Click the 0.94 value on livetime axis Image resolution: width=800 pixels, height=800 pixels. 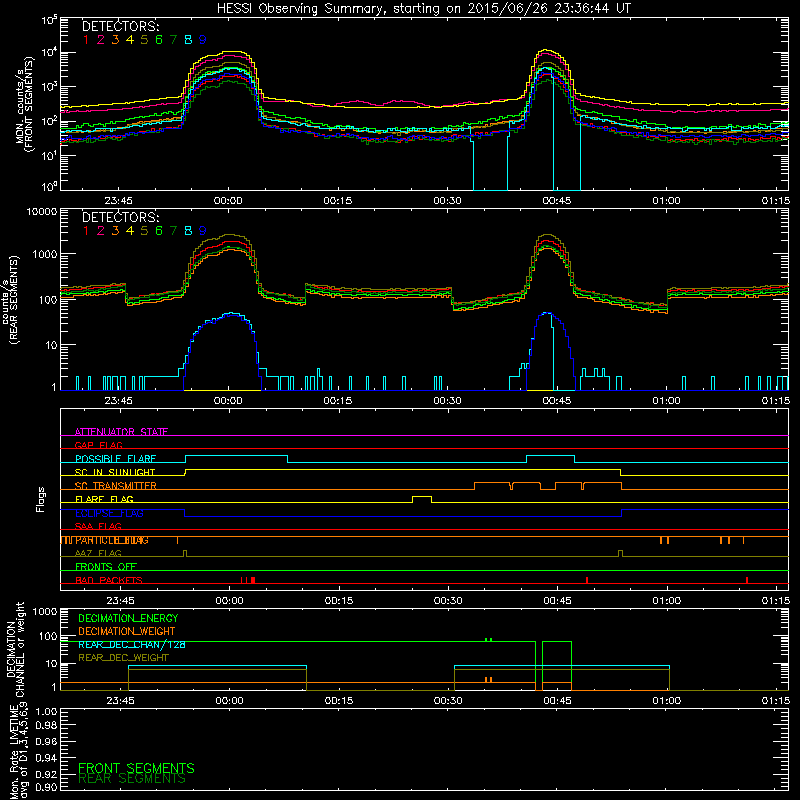tap(46, 757)
